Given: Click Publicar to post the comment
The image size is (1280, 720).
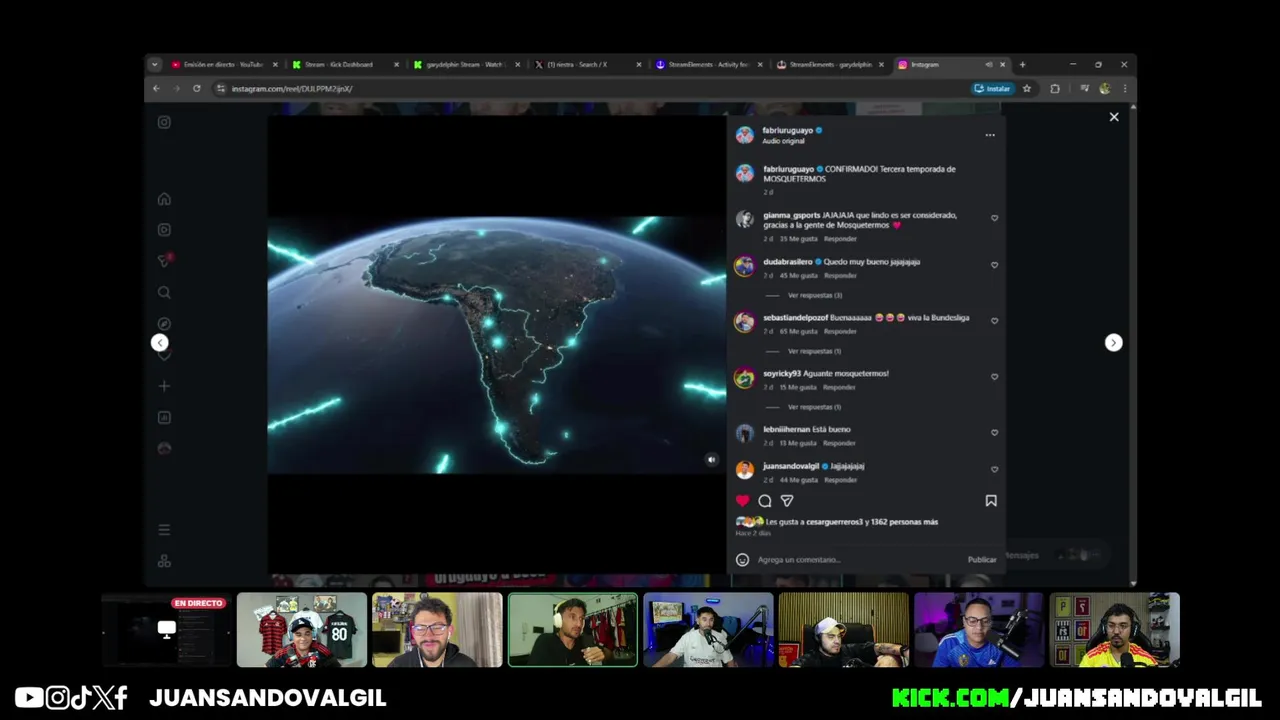Looking at the screenshot, I should tap(982, 560).
